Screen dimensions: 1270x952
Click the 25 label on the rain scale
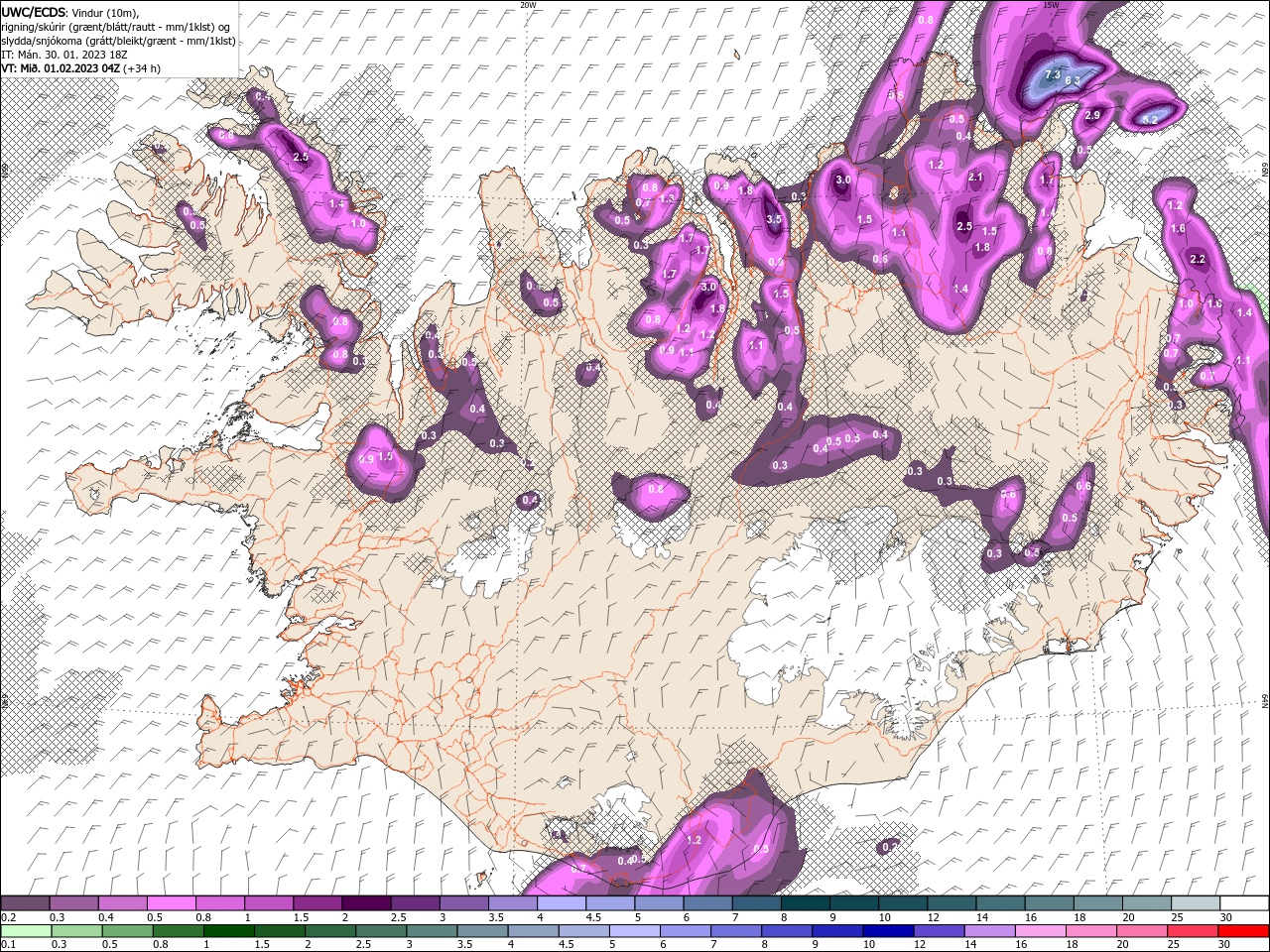[1176, 944]
